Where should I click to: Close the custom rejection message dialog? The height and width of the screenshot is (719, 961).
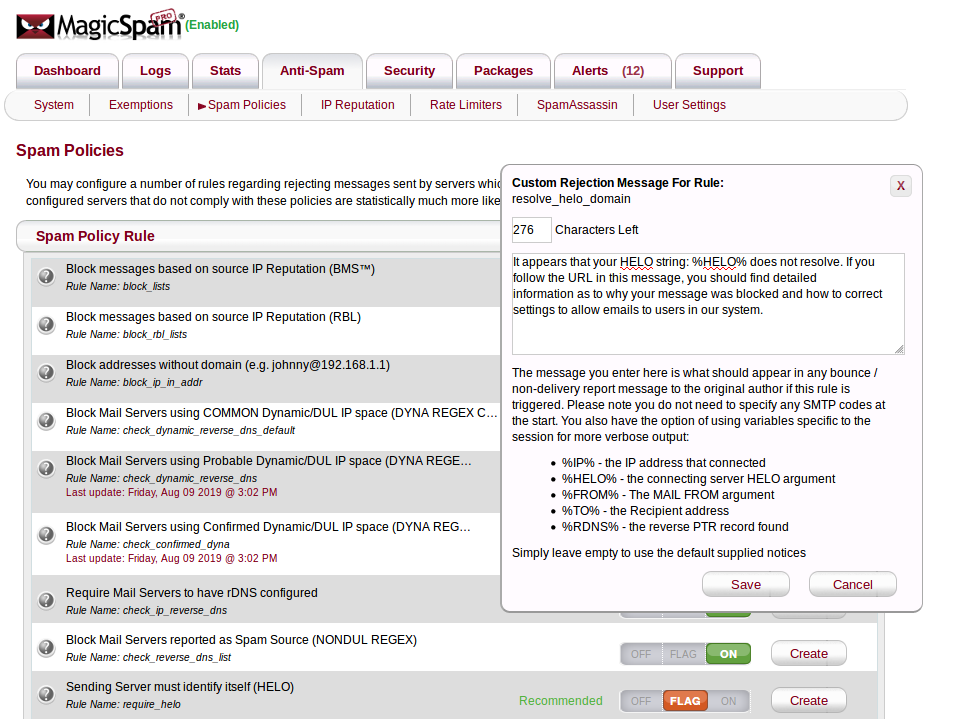[x=900, y=186]
